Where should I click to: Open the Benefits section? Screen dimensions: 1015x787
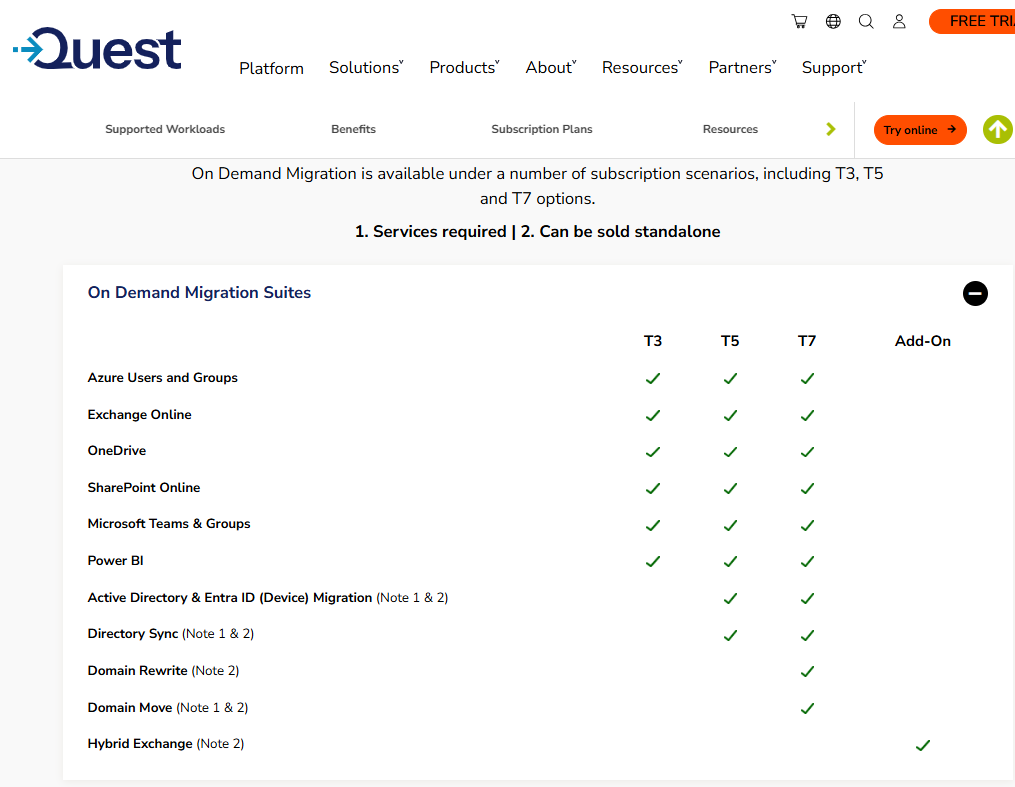(x=353, y=129)
